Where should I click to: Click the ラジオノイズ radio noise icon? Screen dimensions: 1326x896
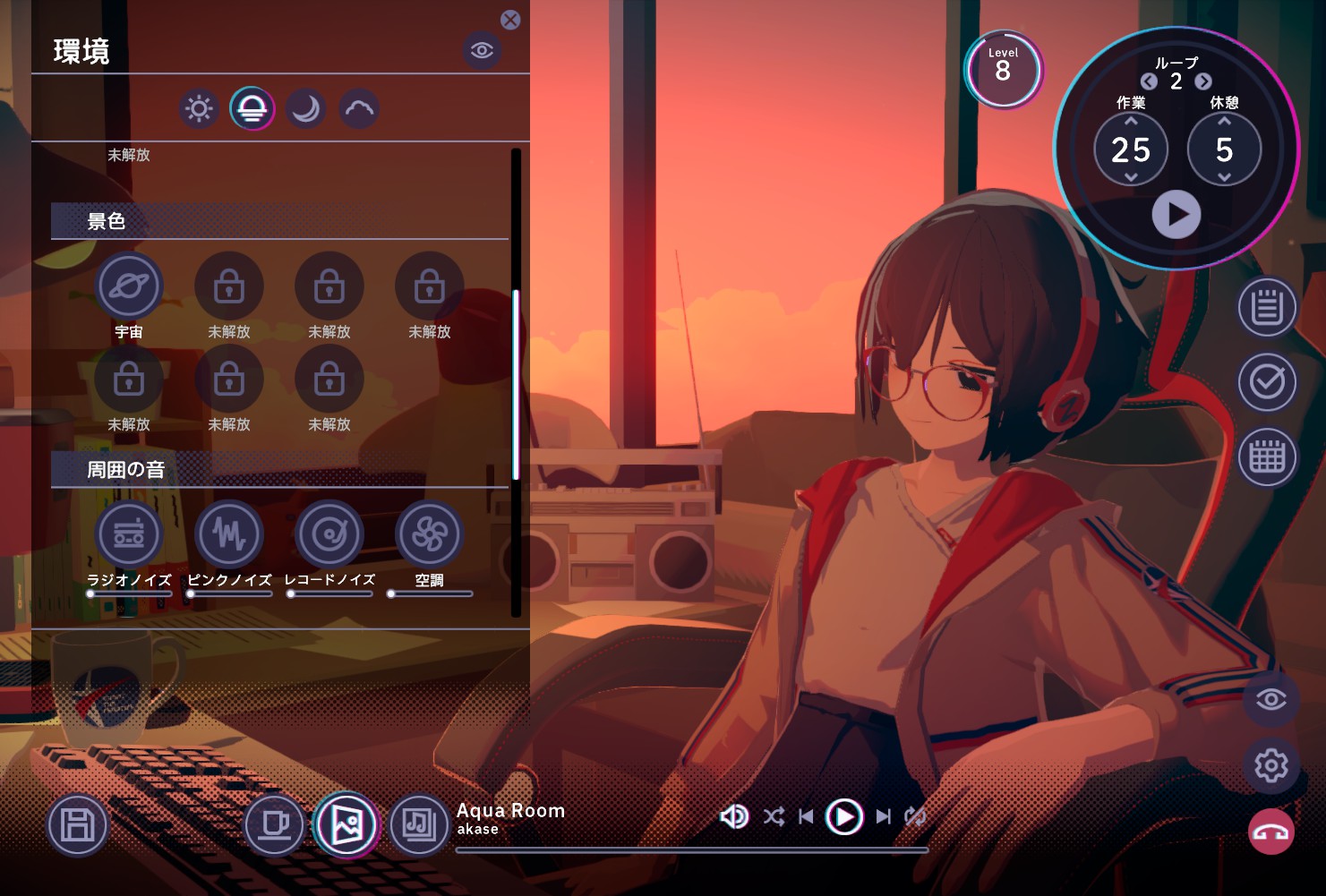pyautogui.click(x=129, y=534)
